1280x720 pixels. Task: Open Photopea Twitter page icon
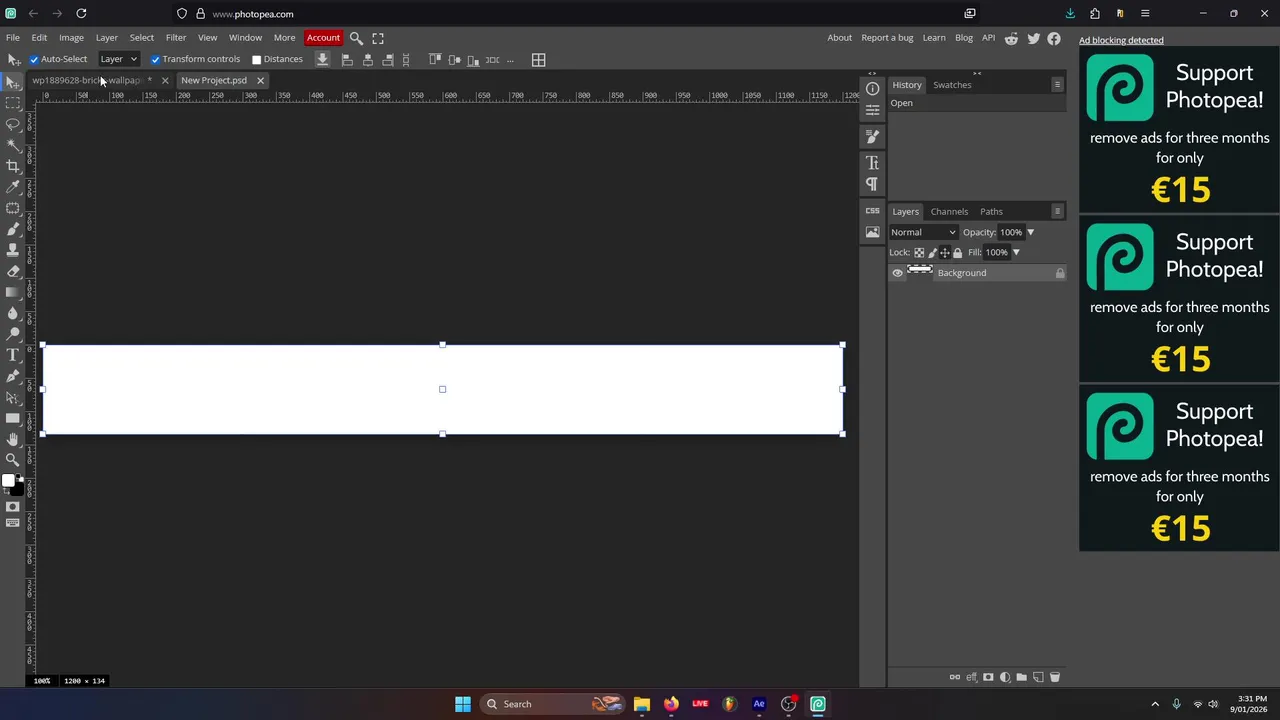tap(1033, 38)
